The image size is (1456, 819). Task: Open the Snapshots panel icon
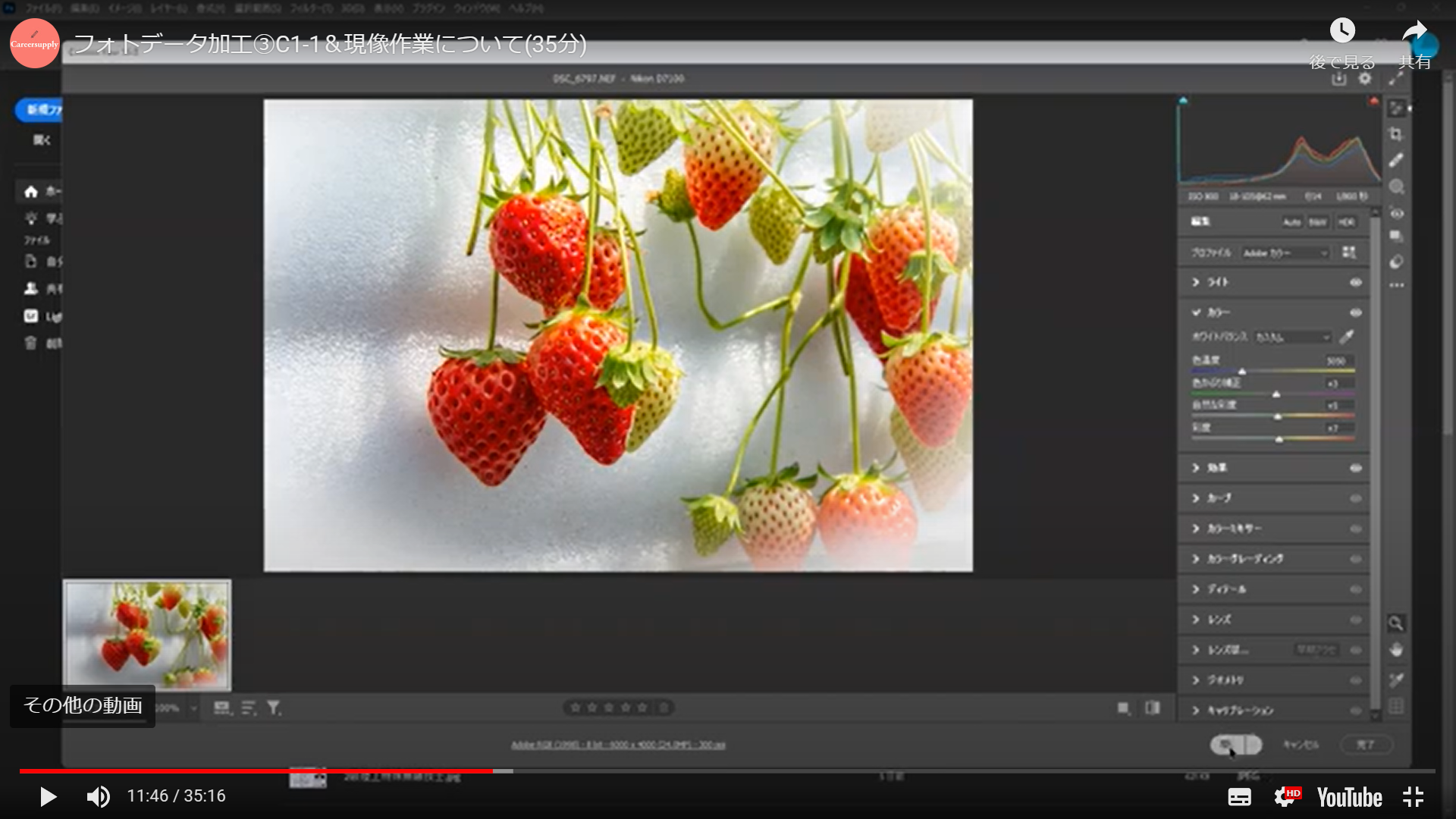pyautogui.click(x=1396, y=237)
